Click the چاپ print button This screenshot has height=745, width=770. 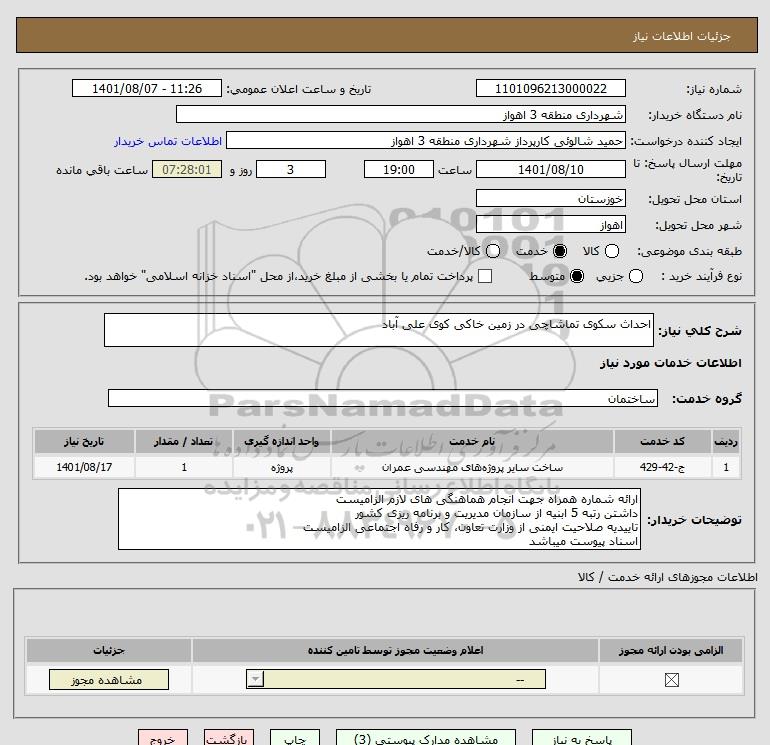tap(295, 738)
